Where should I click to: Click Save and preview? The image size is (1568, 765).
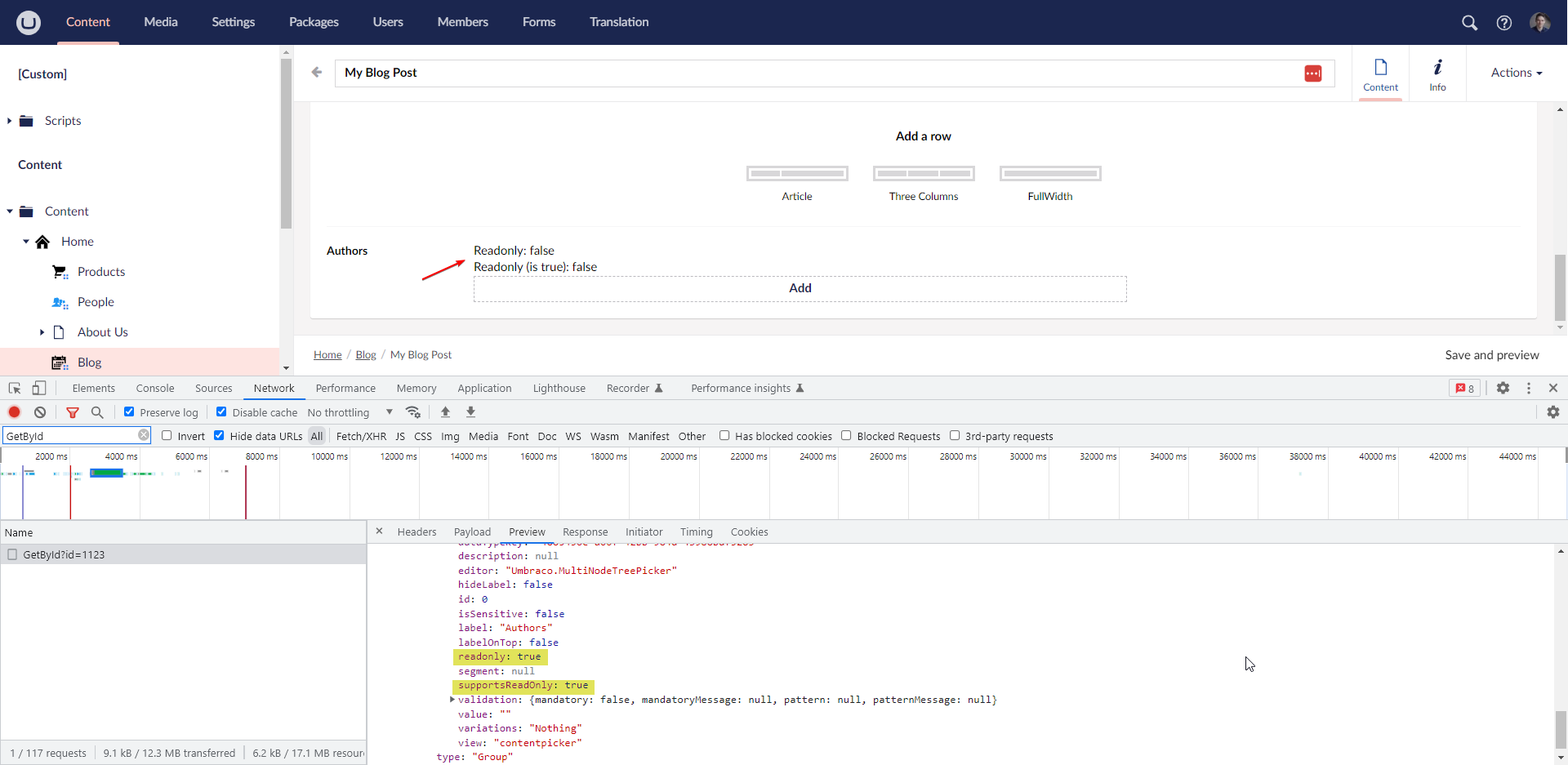(1492, 354)
